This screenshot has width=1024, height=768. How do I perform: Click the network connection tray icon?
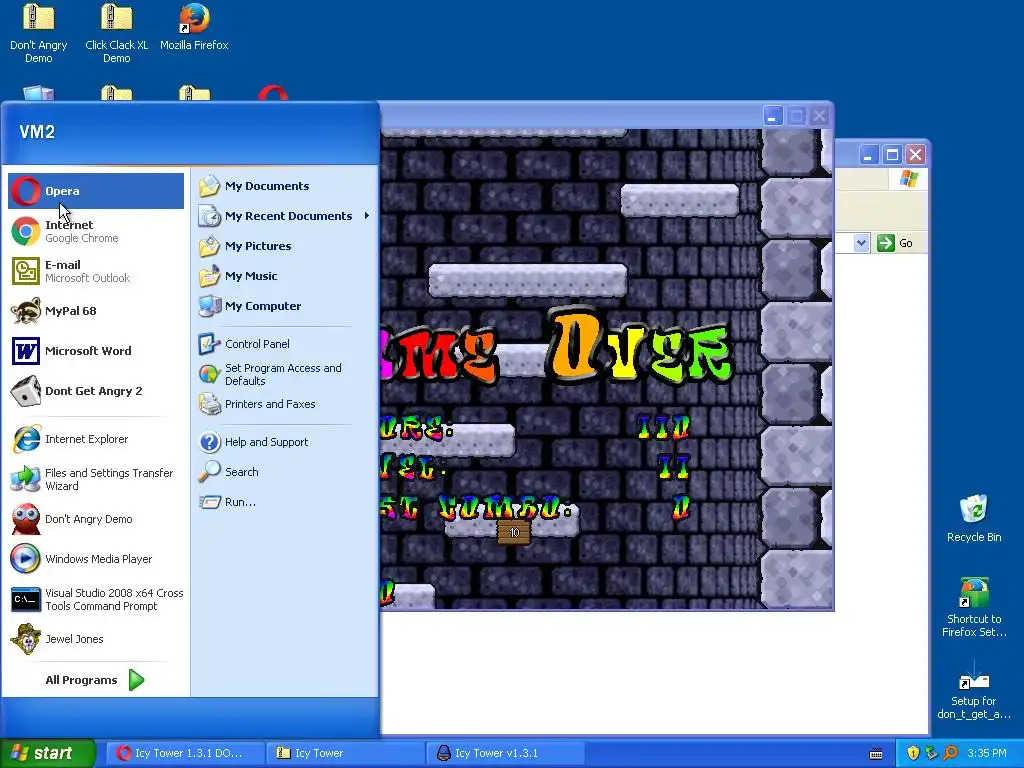pos(931,753)
